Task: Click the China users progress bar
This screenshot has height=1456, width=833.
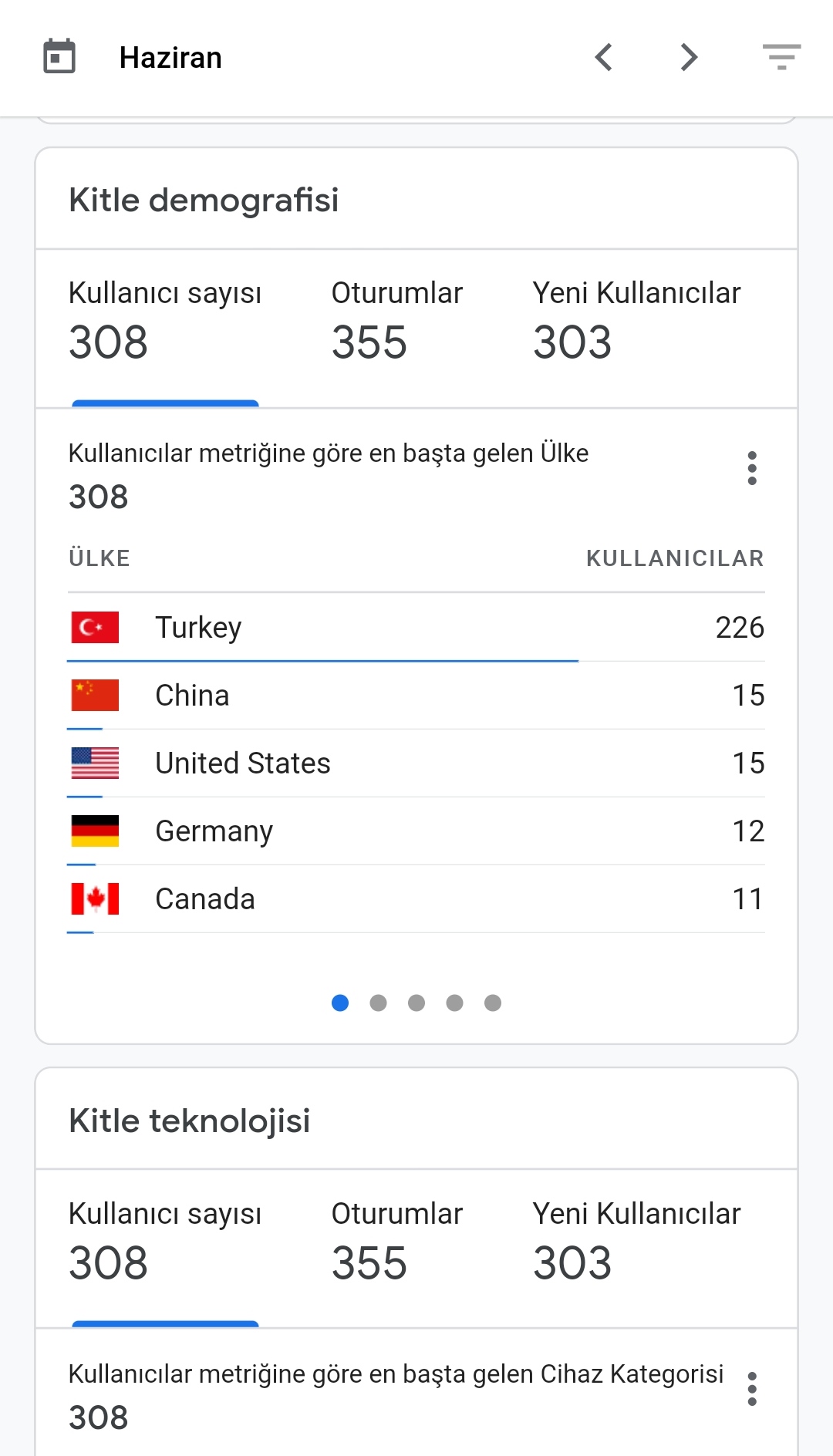Action: pos(85,729)
